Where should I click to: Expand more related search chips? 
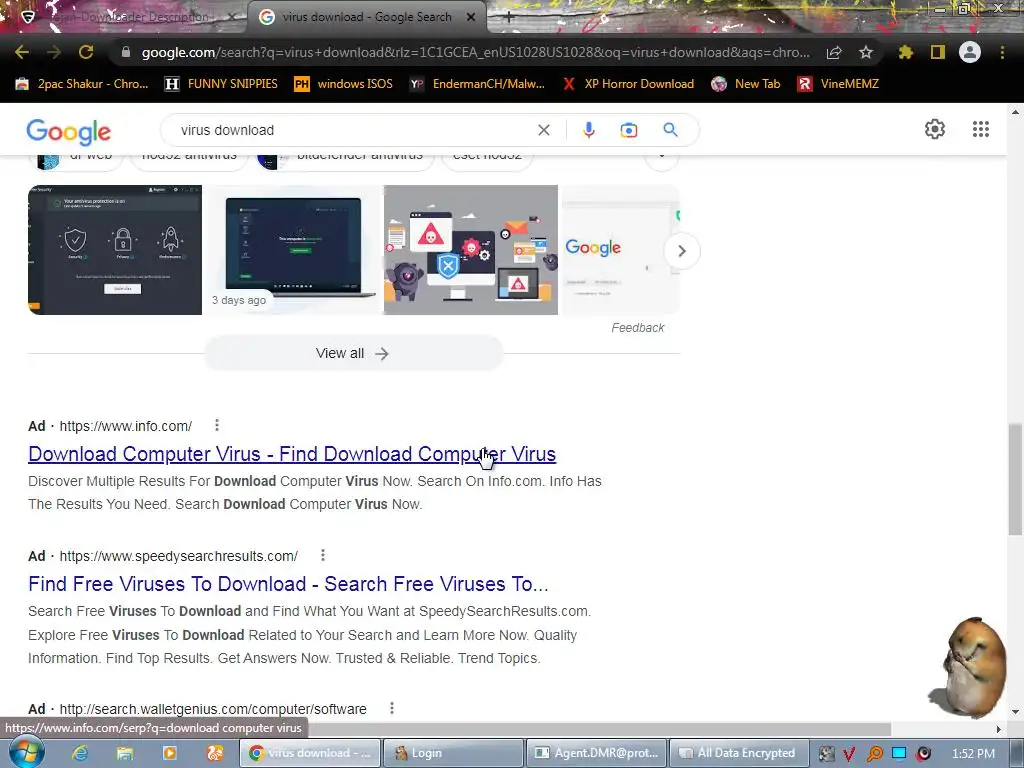coord(662,157)
